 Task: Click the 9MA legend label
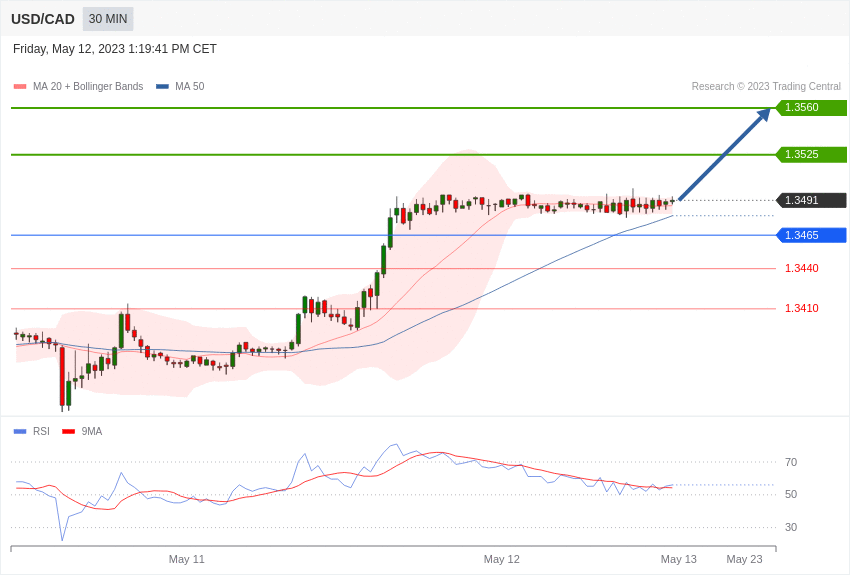click(x=92, y=431)
